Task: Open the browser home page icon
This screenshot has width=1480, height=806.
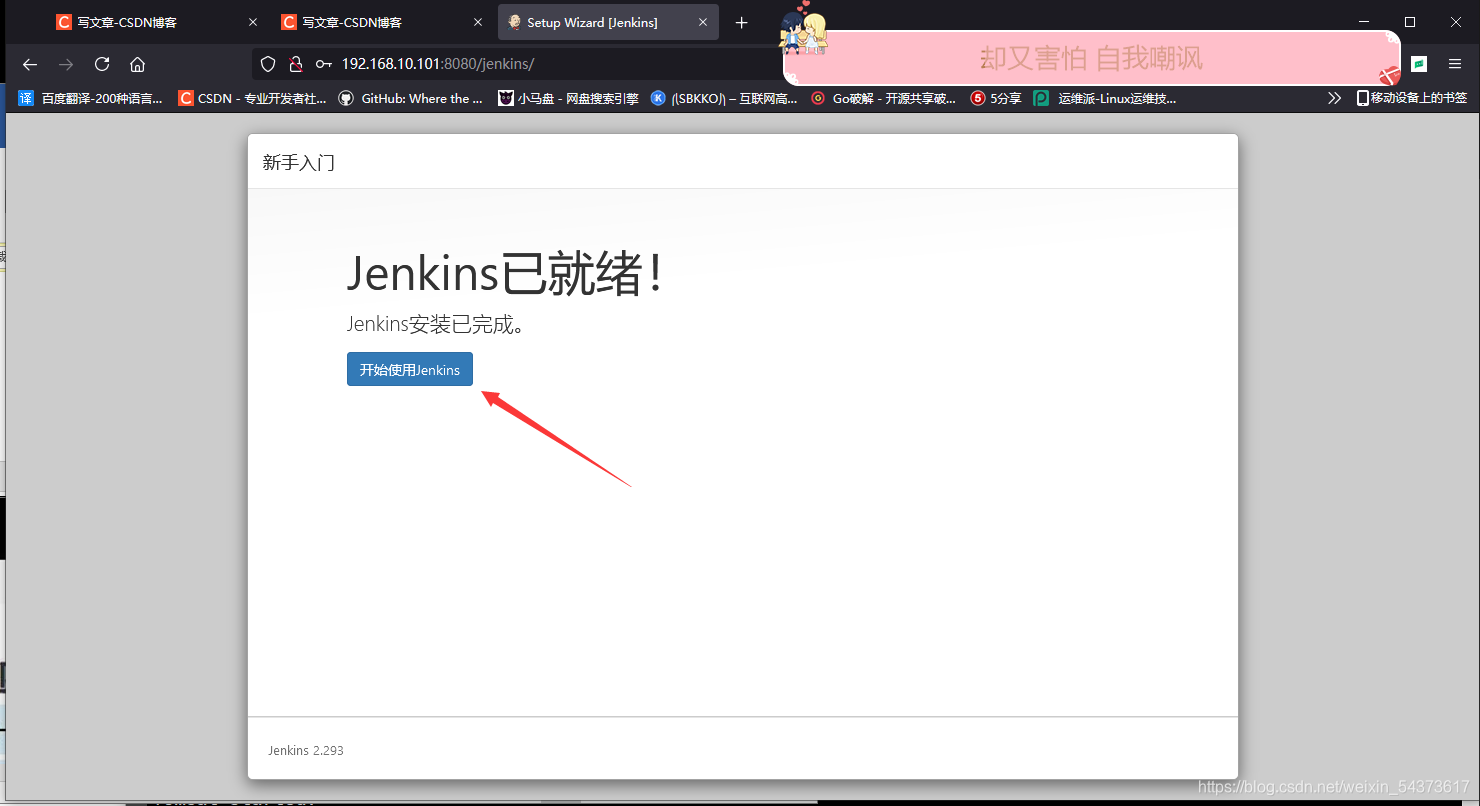Action: (138, 64)
